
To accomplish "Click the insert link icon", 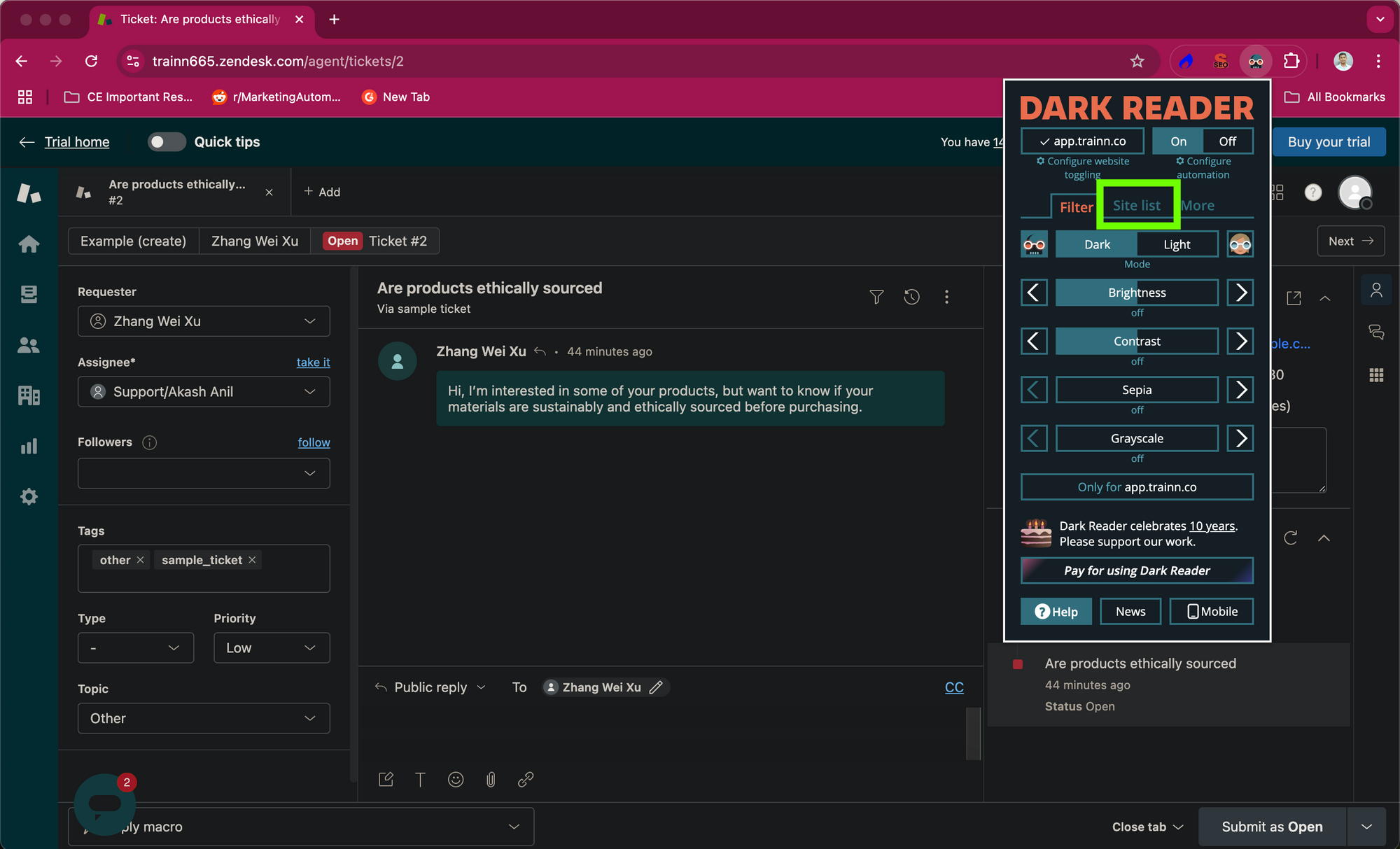I will [x=526, y=779].
